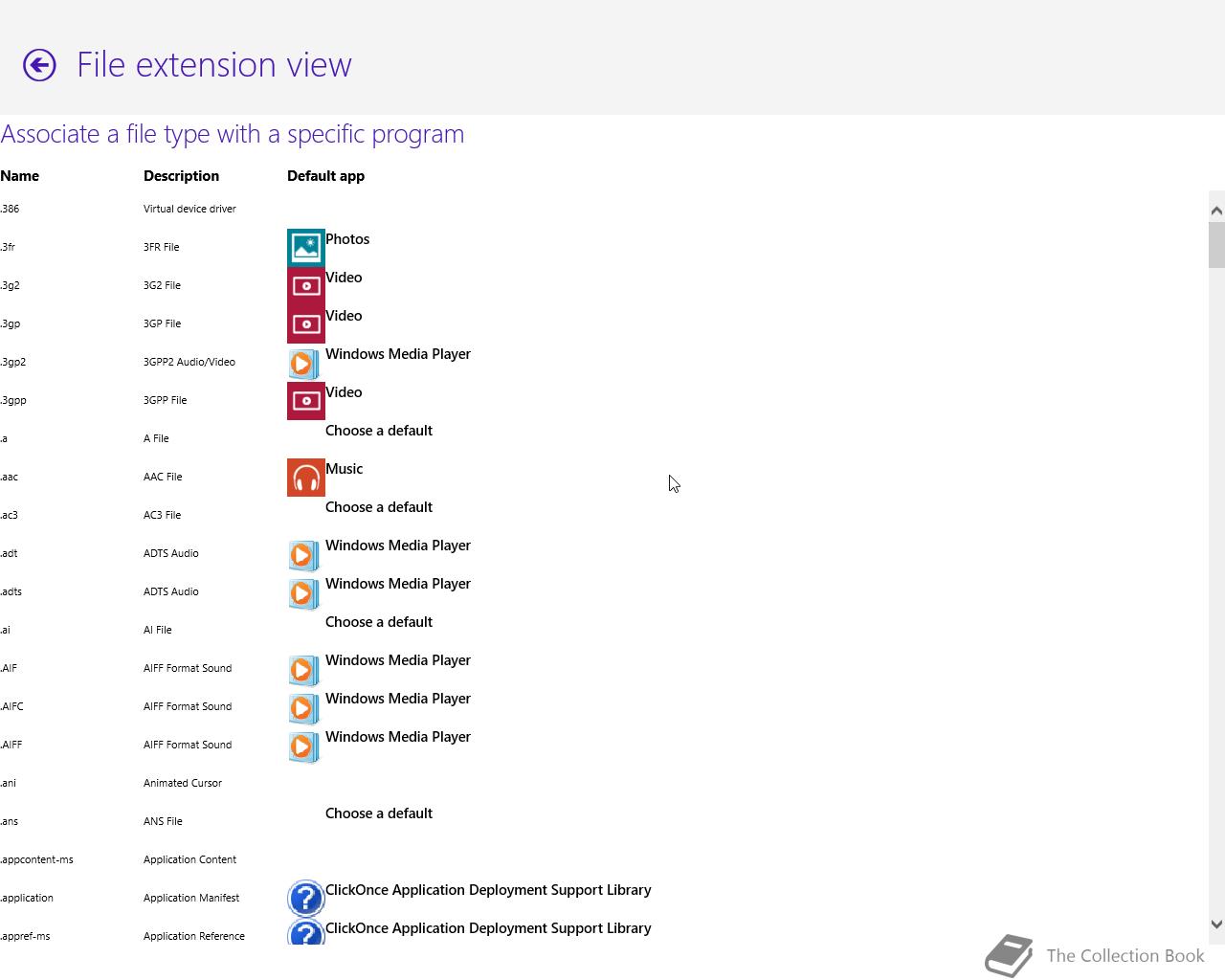Select the ClickOnce question-mark icon for .appref-ms
This screenshot has width=1225, height=980.
click(x=306, y=932)
